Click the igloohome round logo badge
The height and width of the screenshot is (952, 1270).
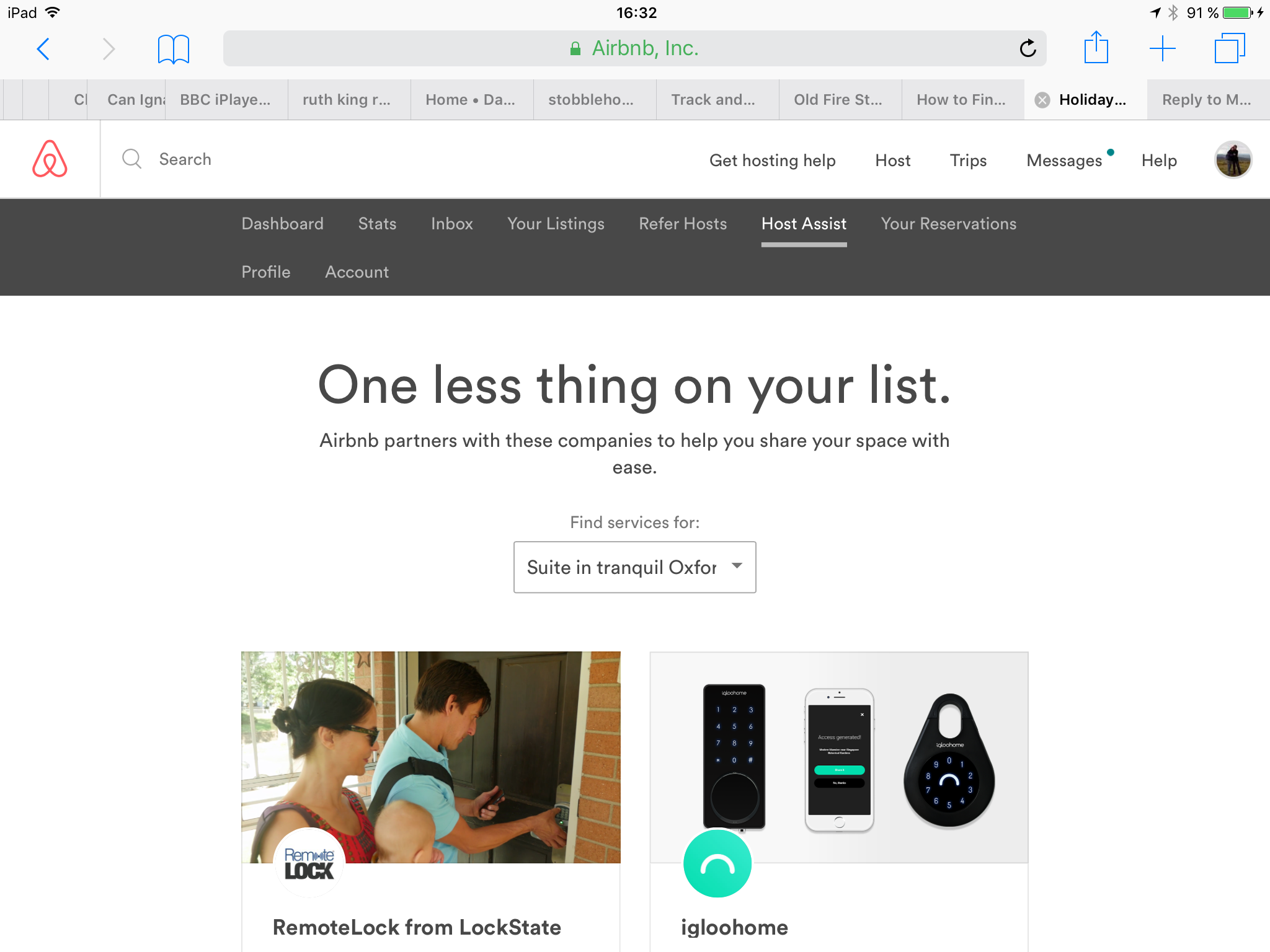click(x=717, y=863)
